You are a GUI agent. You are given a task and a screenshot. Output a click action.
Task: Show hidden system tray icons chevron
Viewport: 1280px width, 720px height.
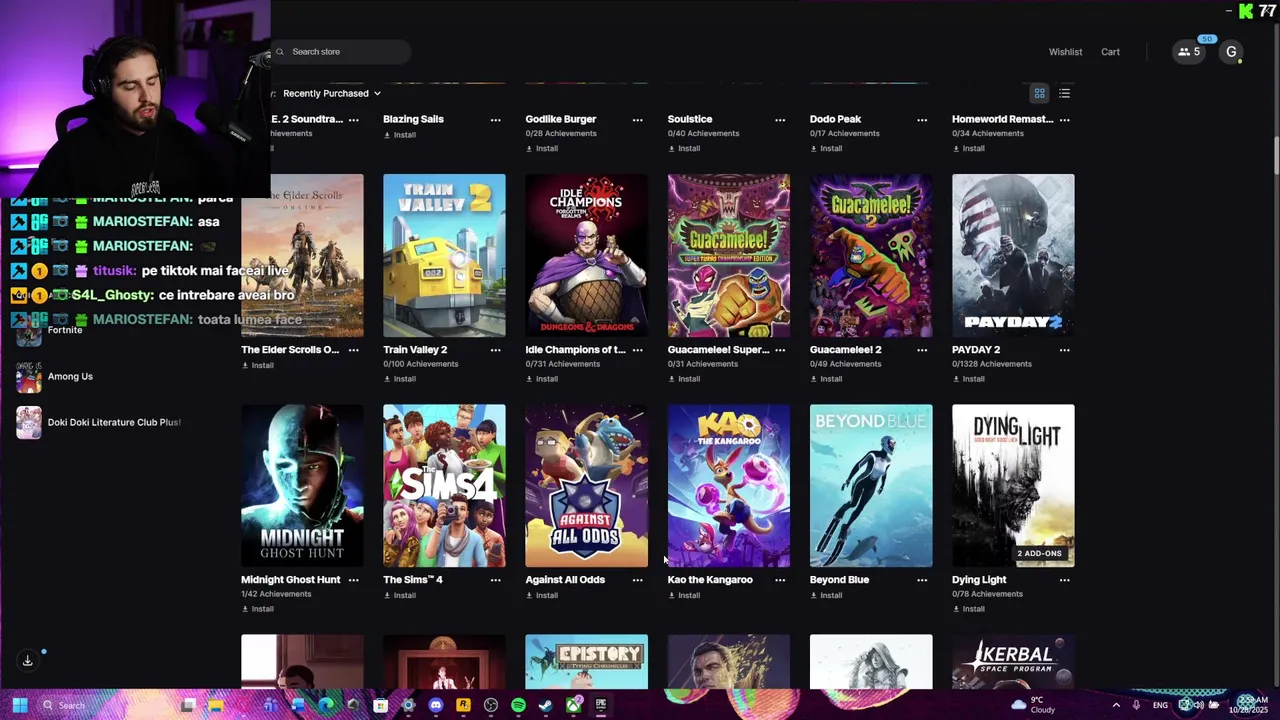click(x=1116, y=705)
